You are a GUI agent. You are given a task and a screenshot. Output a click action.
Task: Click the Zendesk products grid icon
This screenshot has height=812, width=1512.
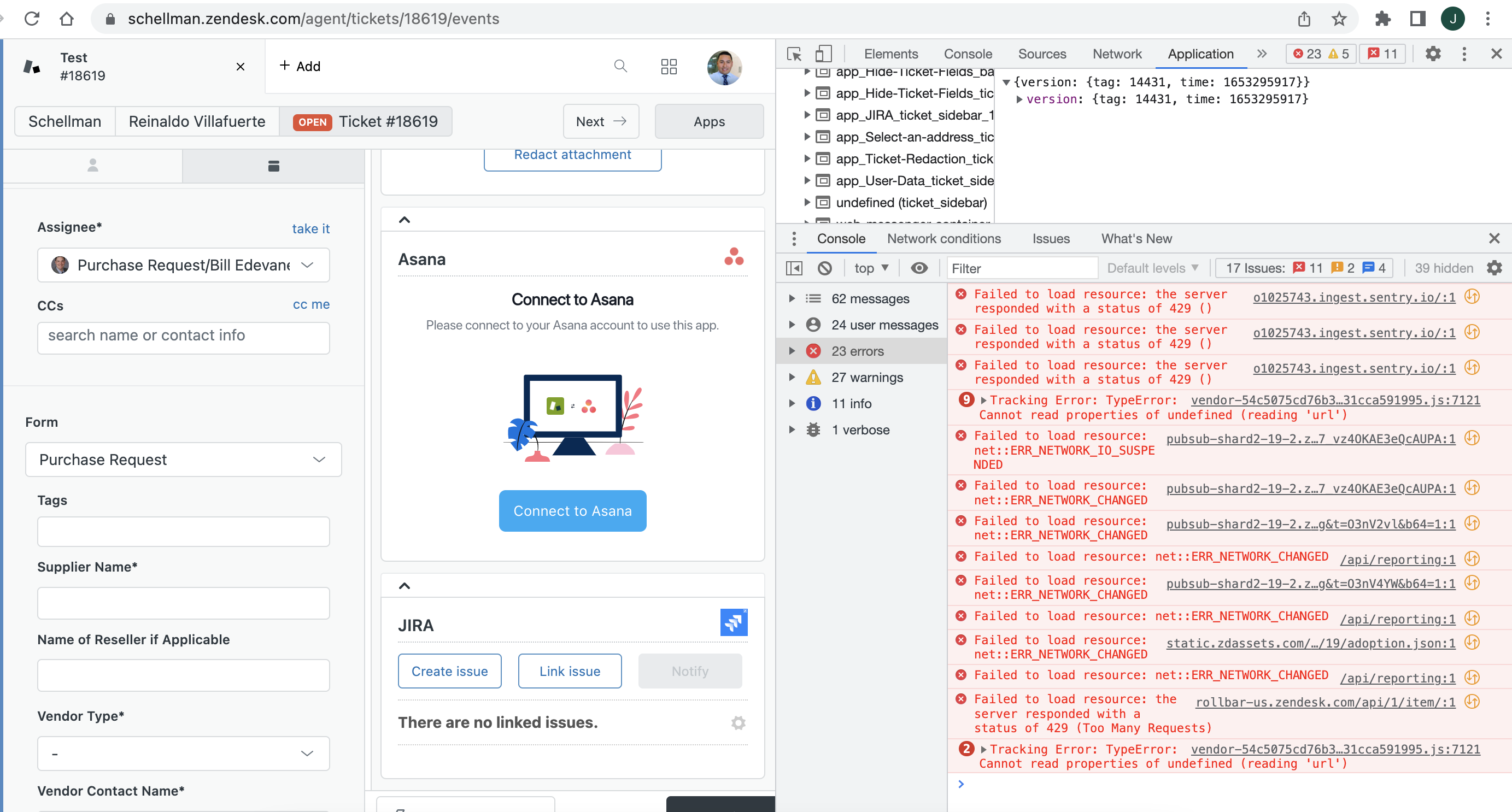click(669, 66)
